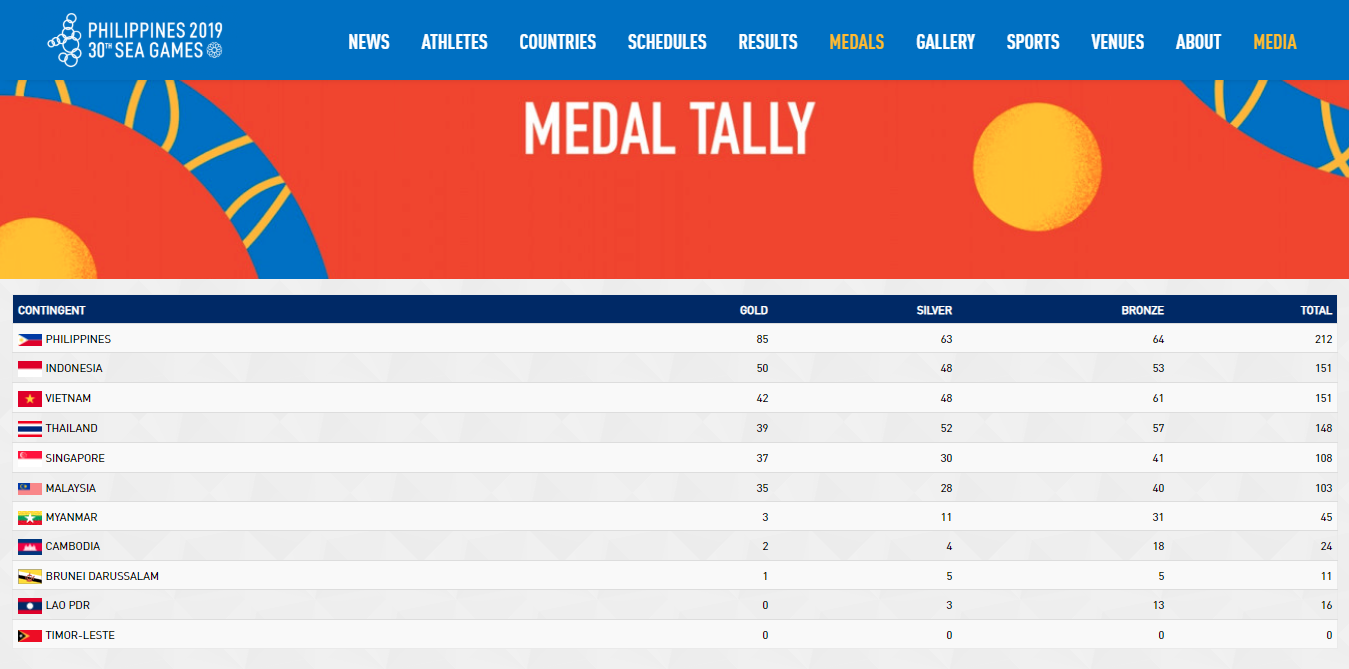
Task: Click the Thailand flag icon
Action: [30, 428]
